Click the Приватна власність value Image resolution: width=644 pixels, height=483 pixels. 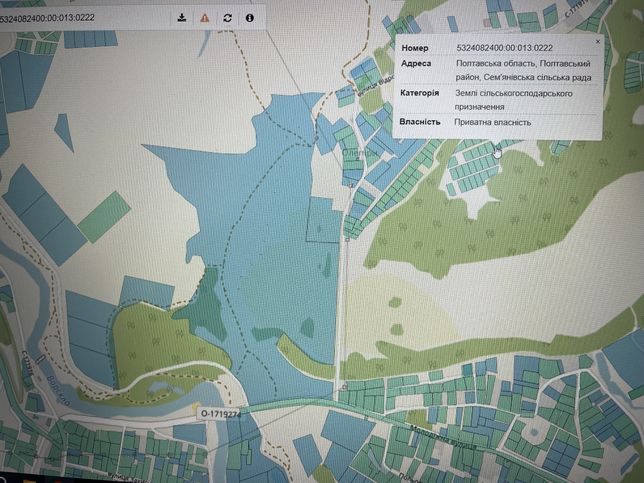coord(492,122)
